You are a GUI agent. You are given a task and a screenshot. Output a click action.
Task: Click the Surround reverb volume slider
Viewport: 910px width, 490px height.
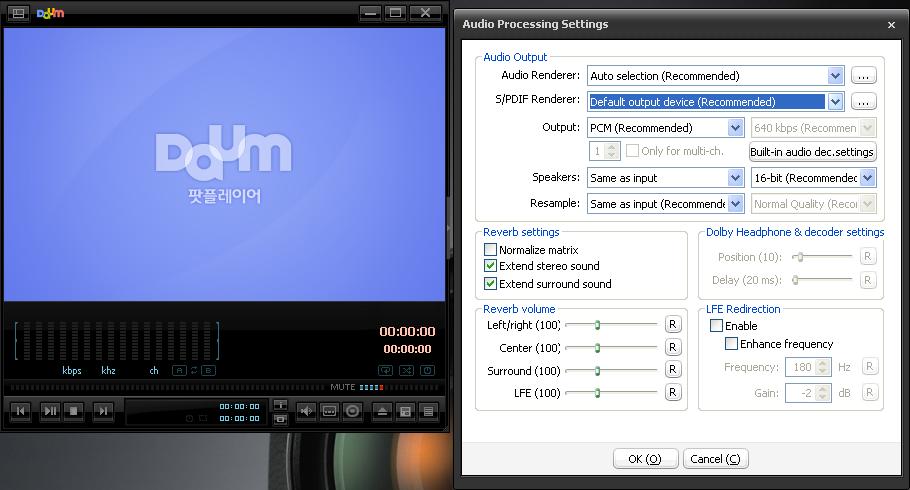tap(611, 370)
